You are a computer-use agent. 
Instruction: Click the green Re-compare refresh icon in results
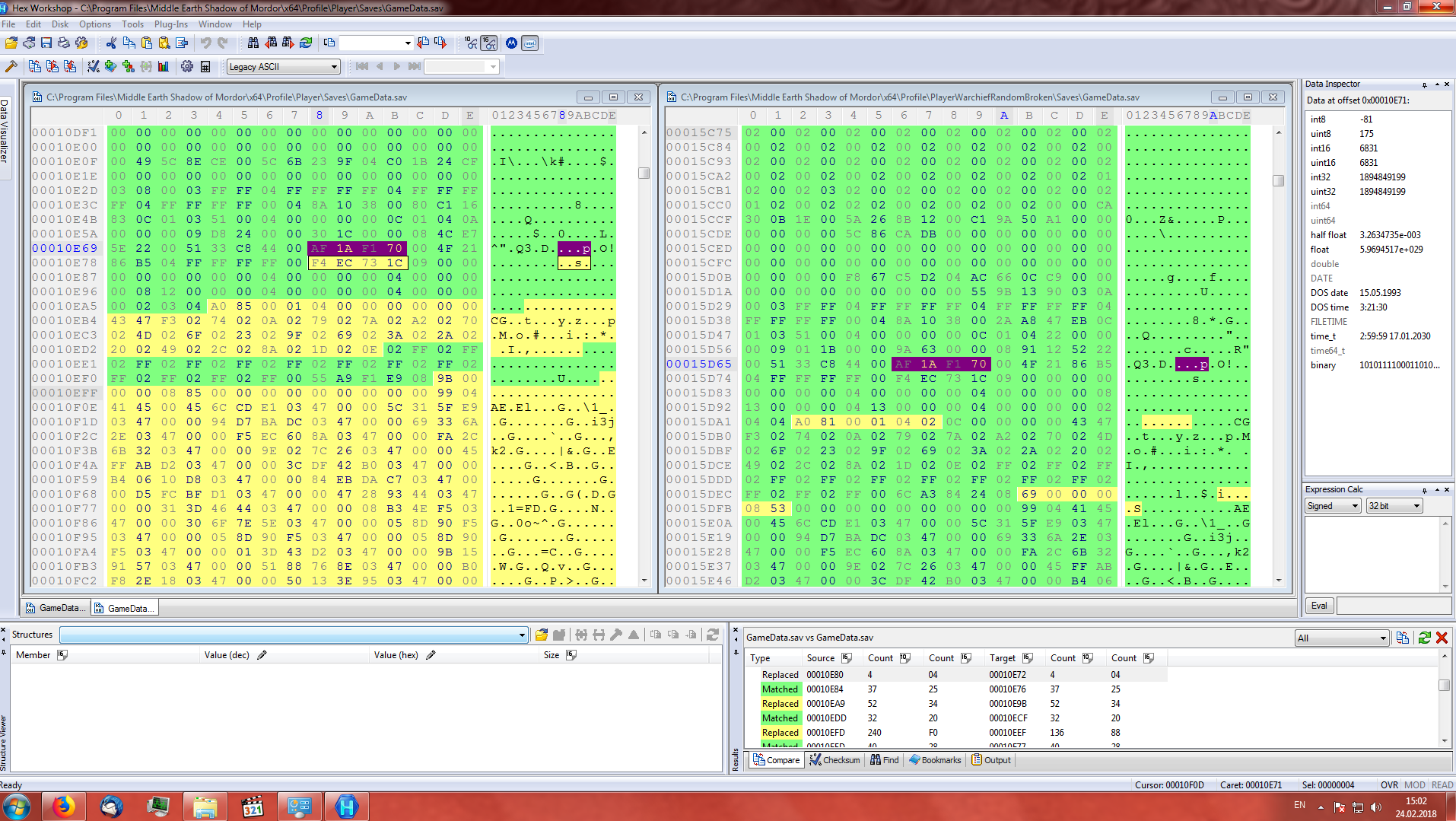coord(1424,638)
